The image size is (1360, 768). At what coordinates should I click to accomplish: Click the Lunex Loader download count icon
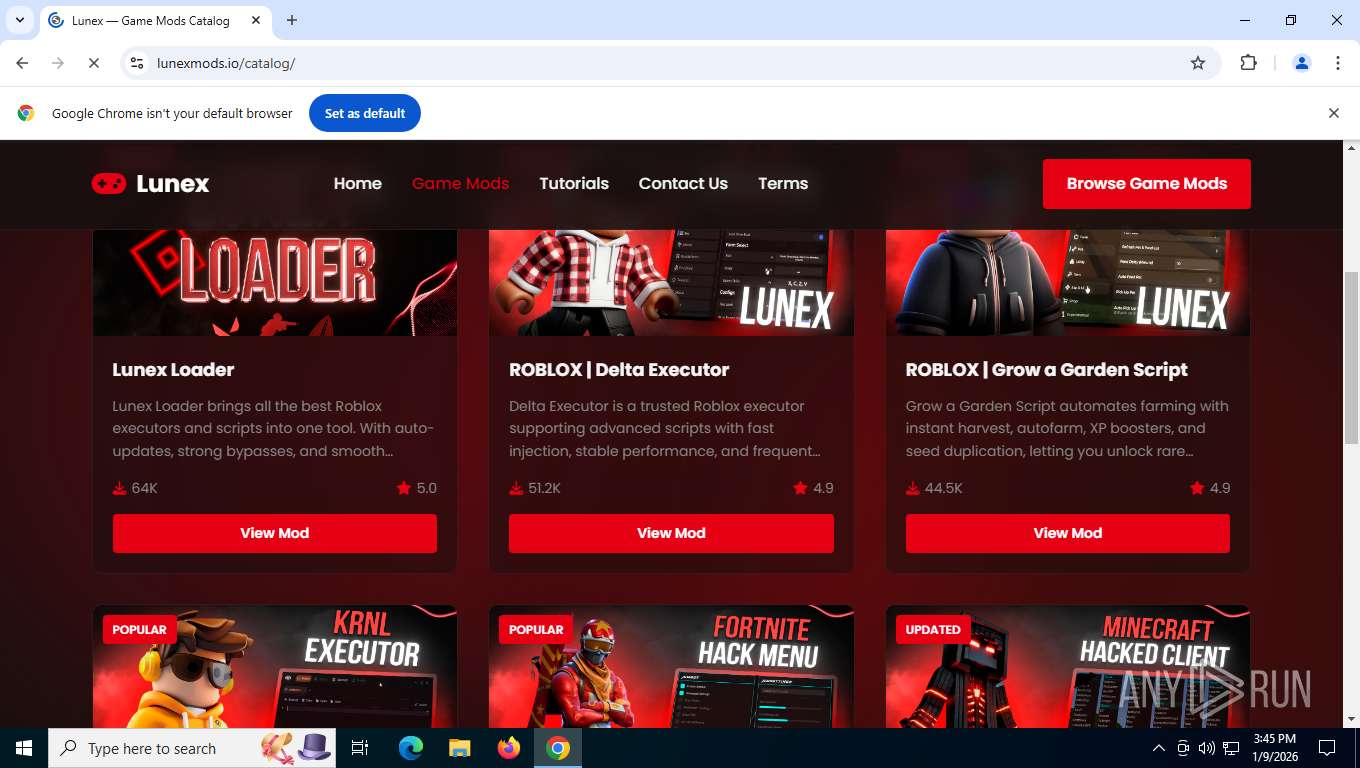(x=119, y=488)
